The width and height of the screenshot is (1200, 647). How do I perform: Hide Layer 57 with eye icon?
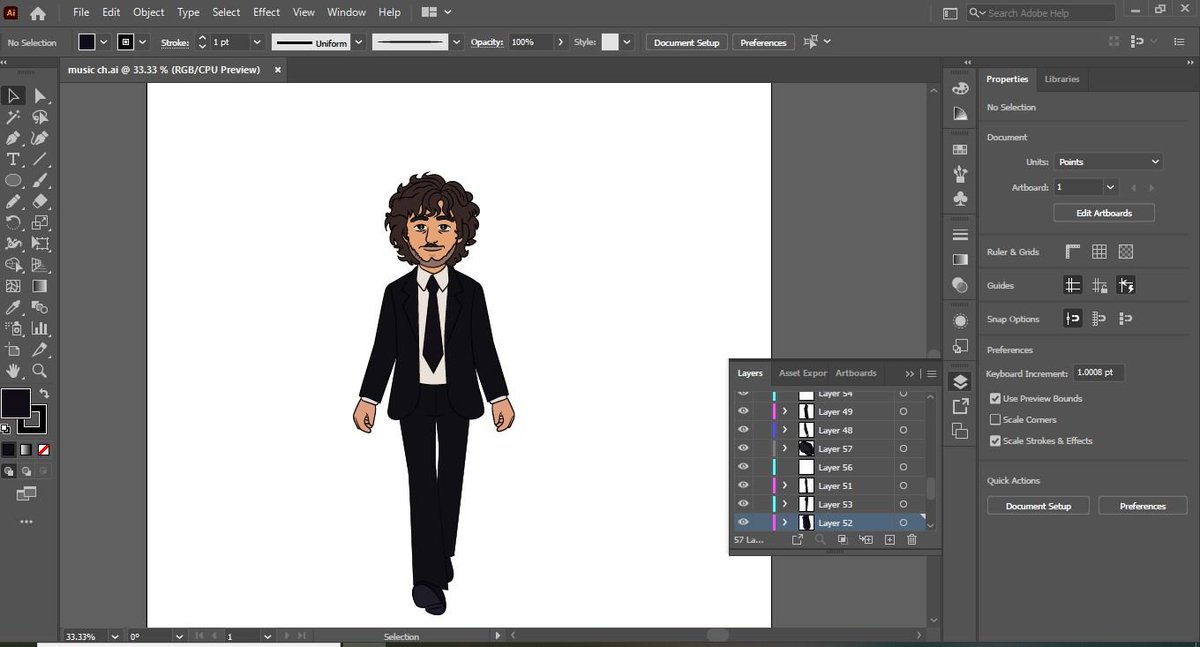click(x=743, y=449)
